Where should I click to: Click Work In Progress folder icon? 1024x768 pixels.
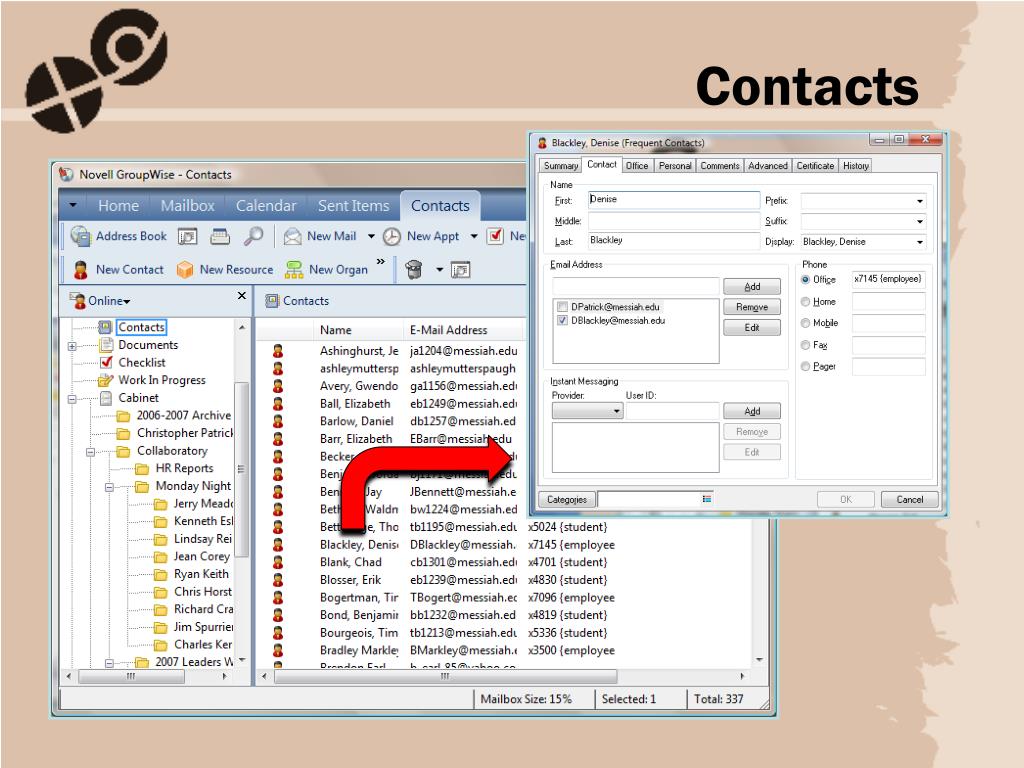pyautogui.click(x=105, y=380)
